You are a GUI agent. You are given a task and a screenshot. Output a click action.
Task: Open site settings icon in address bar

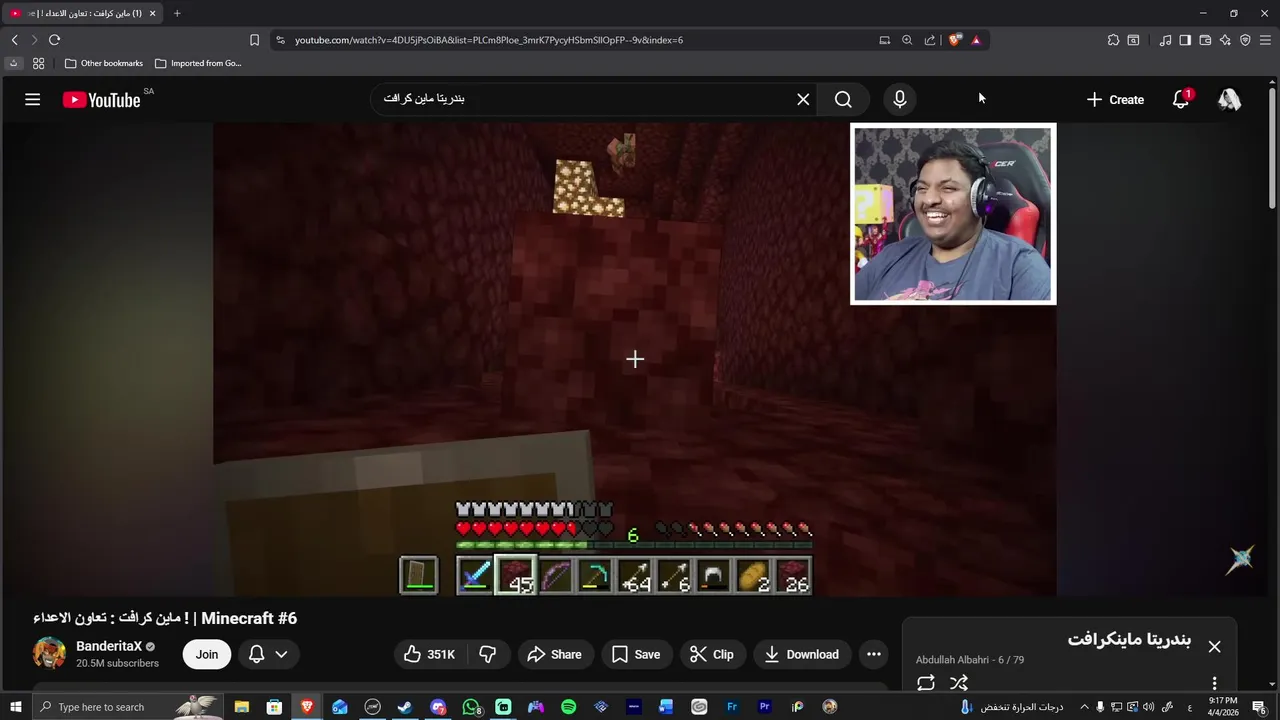tap(280, 40)
